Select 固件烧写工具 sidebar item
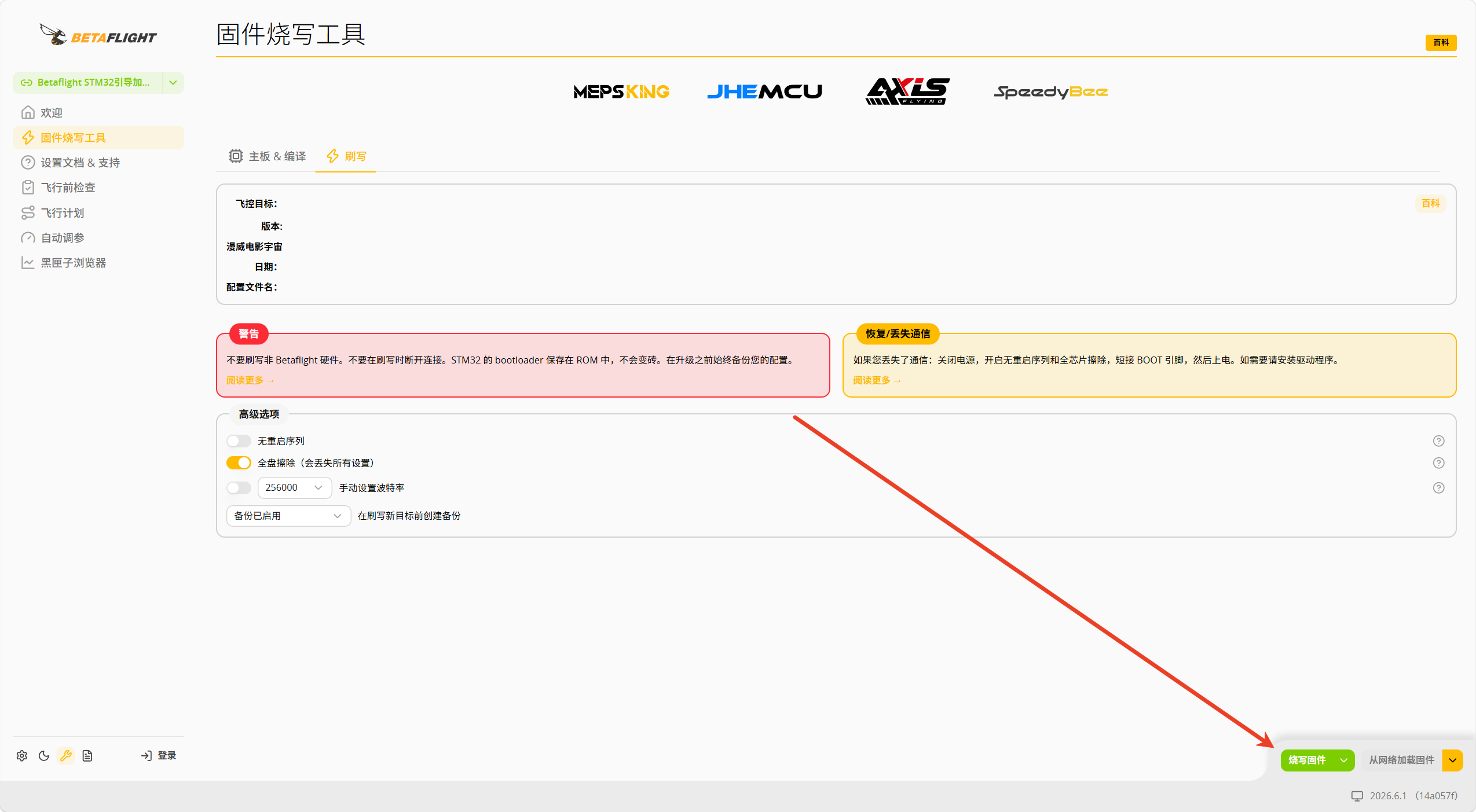Screen dimensions: 1476x812 coord(98,138)
